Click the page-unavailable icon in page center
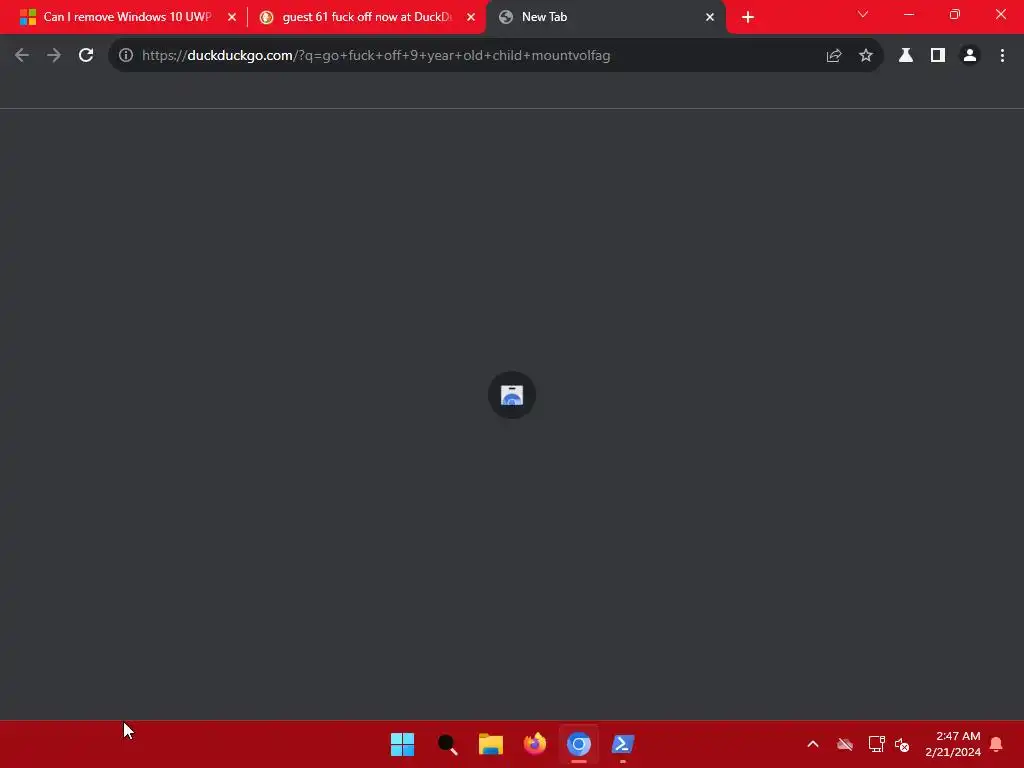1024x768 pixels. pyautogui.click(x=512, y=395)
